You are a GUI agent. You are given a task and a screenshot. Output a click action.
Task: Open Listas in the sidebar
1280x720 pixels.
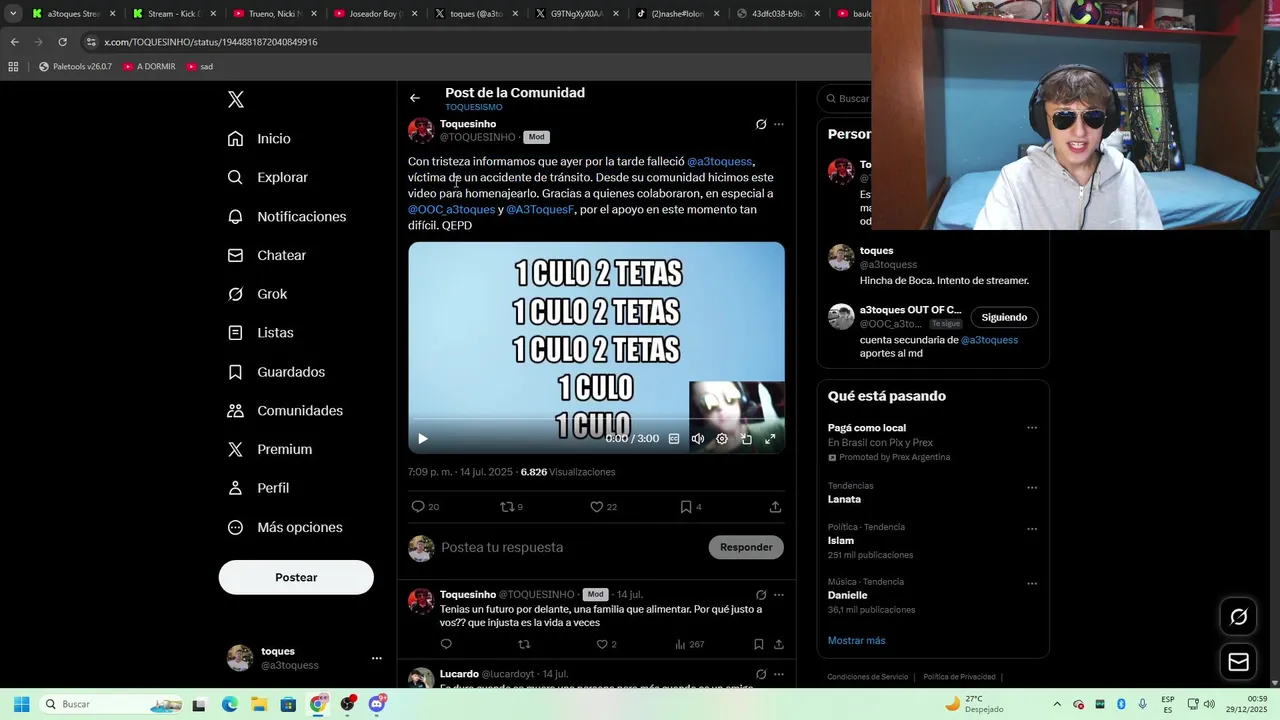[260, 333]
